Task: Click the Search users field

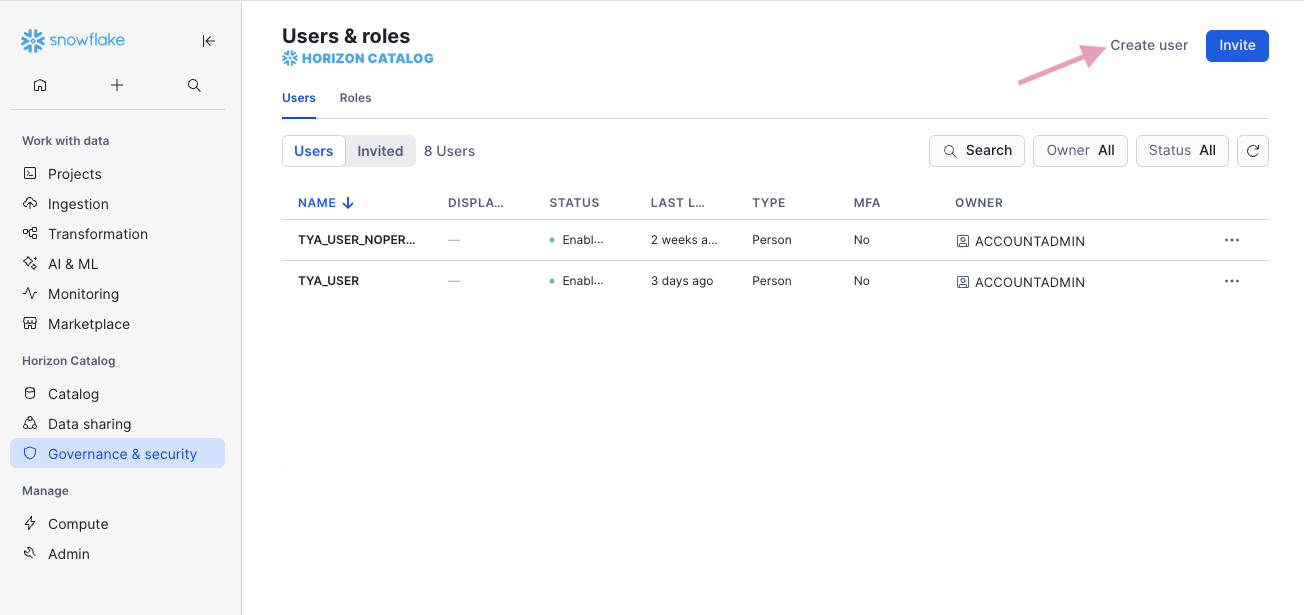Action: pyautogui.click(x=976, y=151)
